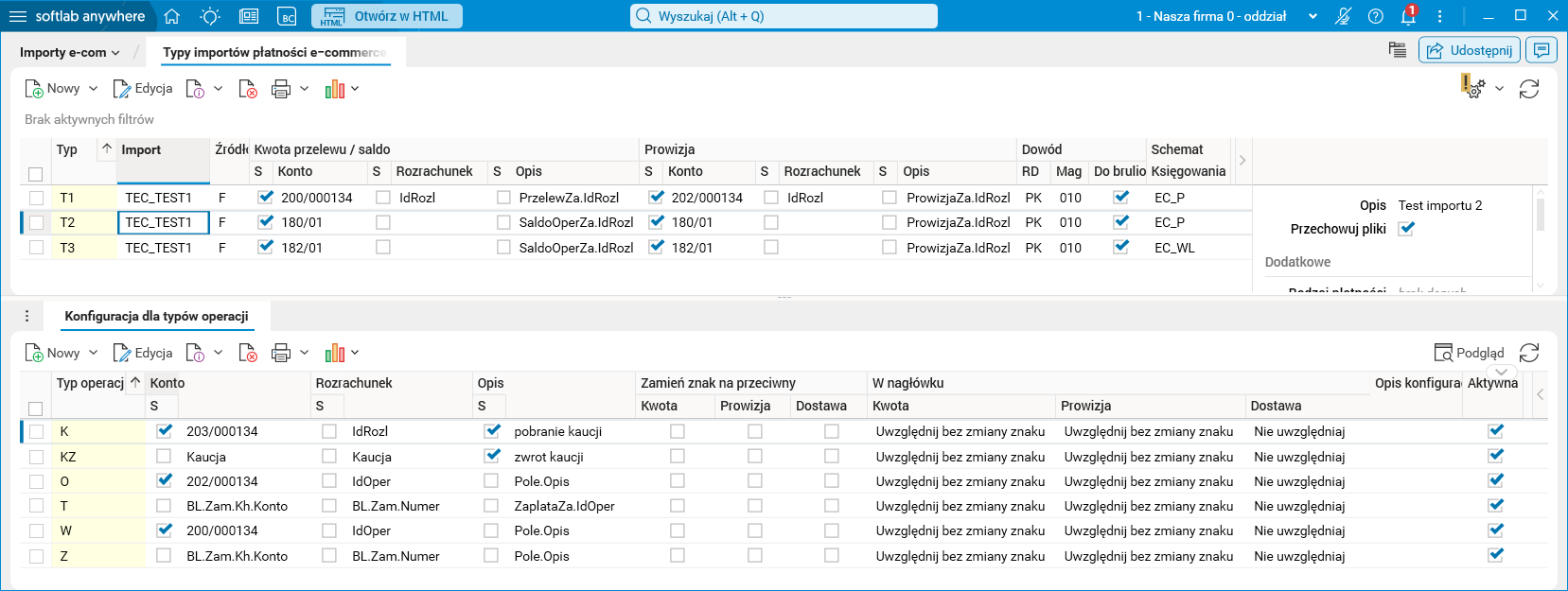Click the lower print icon
Image resolution: width=1568 pixels, height=591 pixels.
pos(281,353)
